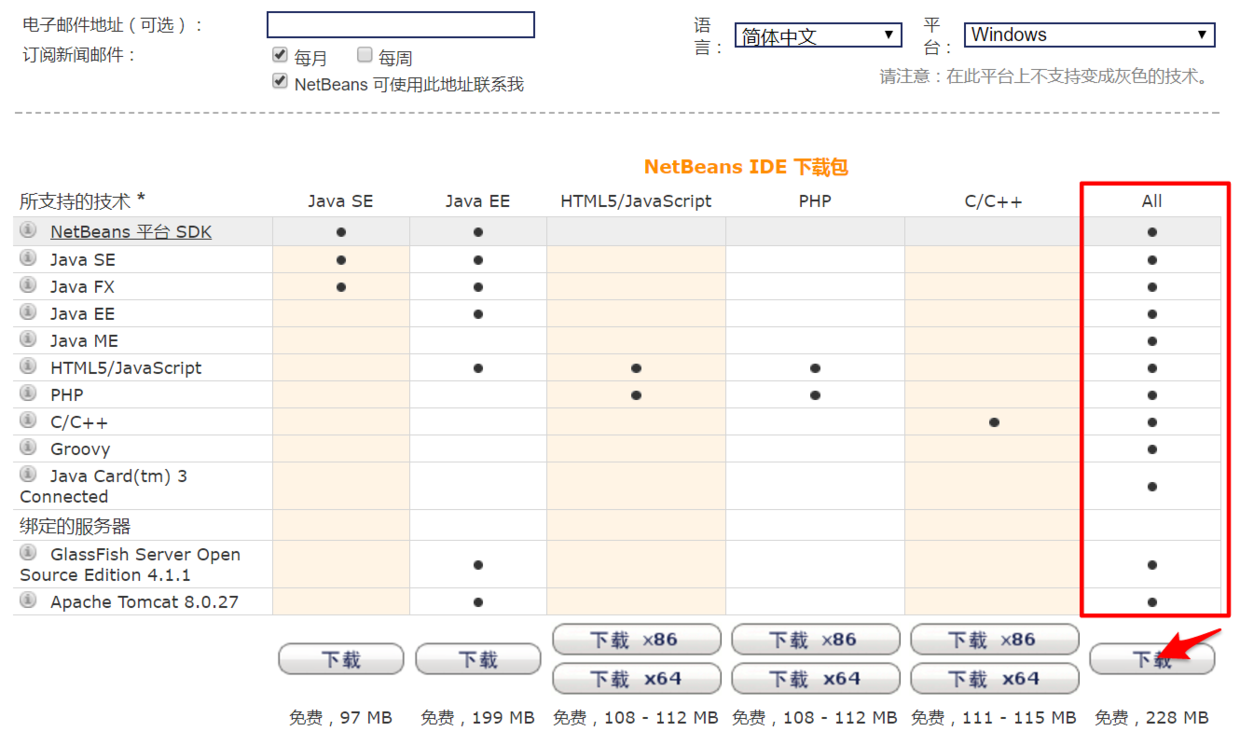
Task: Click the Java EE column header
Action: [x=478, y=201]
